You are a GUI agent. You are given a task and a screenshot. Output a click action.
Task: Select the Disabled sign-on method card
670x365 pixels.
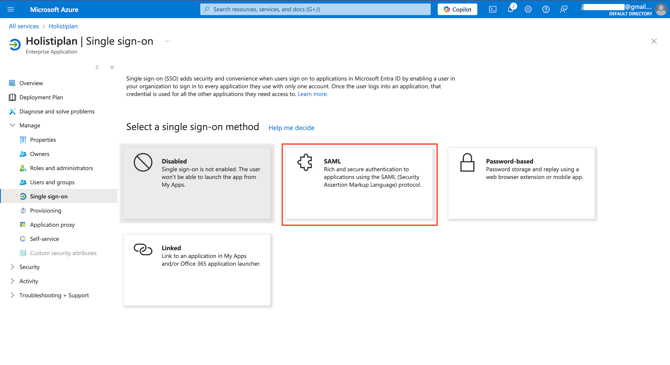(x=197, y=183)
